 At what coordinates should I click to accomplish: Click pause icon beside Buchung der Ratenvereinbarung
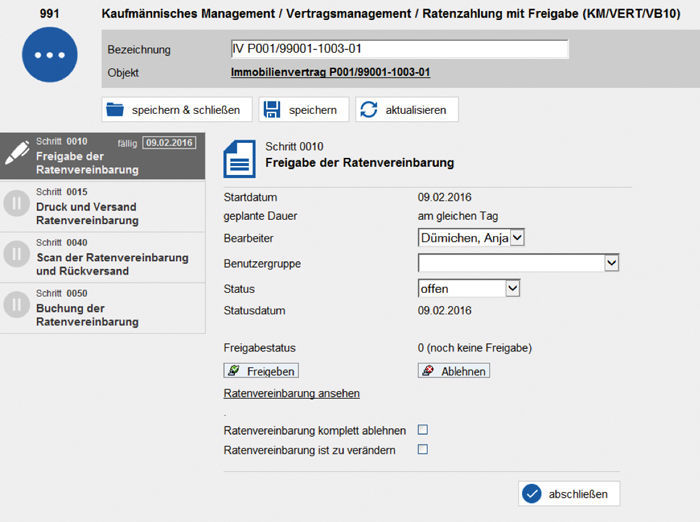pyautogui.click(x=16, y=307)
